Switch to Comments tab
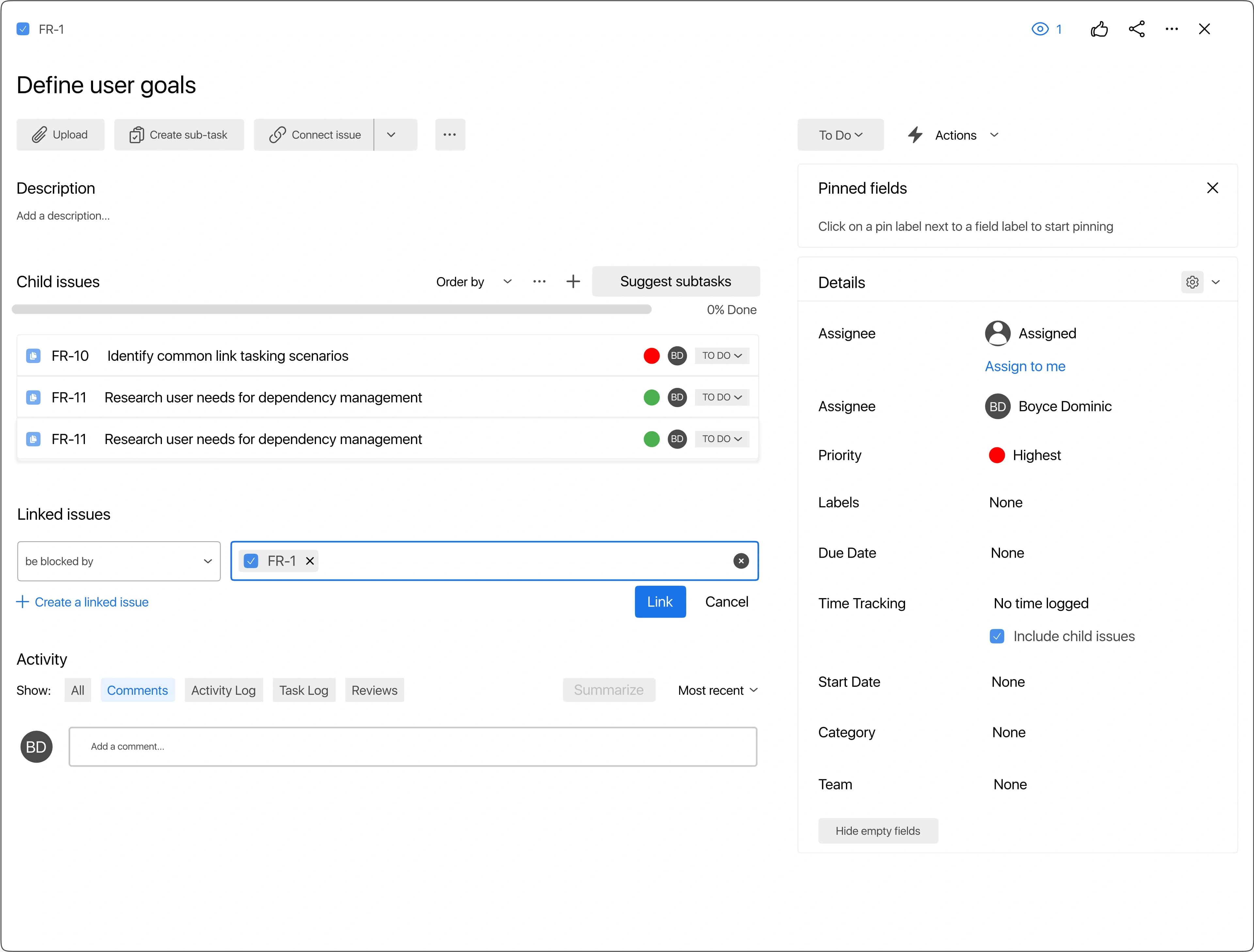The image size is (1254, 952). 137,690
